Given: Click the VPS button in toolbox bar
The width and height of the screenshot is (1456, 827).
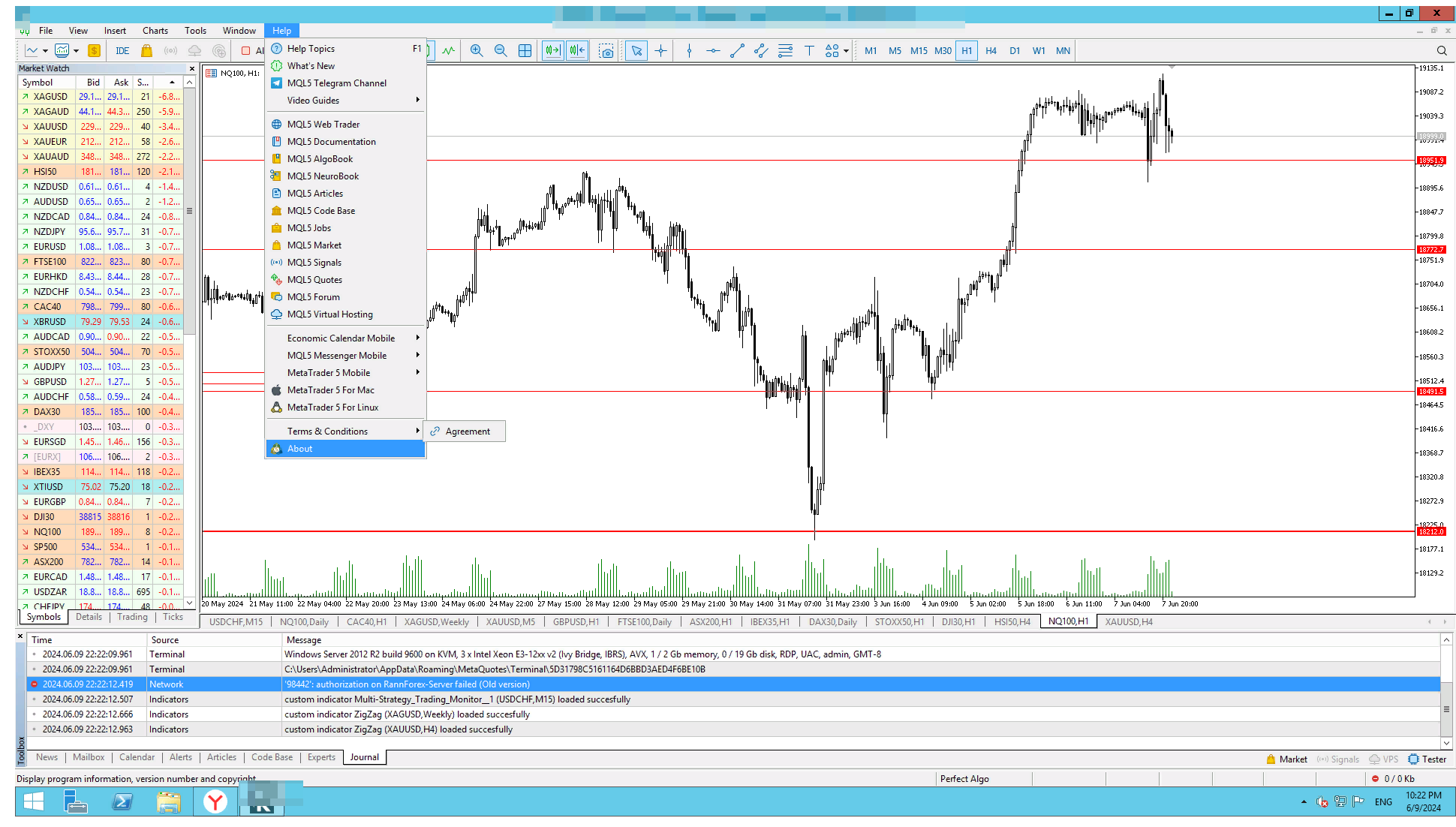Looking at the screenshot, I should pyautogui.click(x=1383, y=759).
